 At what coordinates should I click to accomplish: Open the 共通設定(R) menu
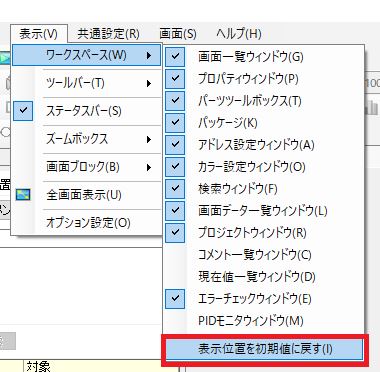pos(108,34)
